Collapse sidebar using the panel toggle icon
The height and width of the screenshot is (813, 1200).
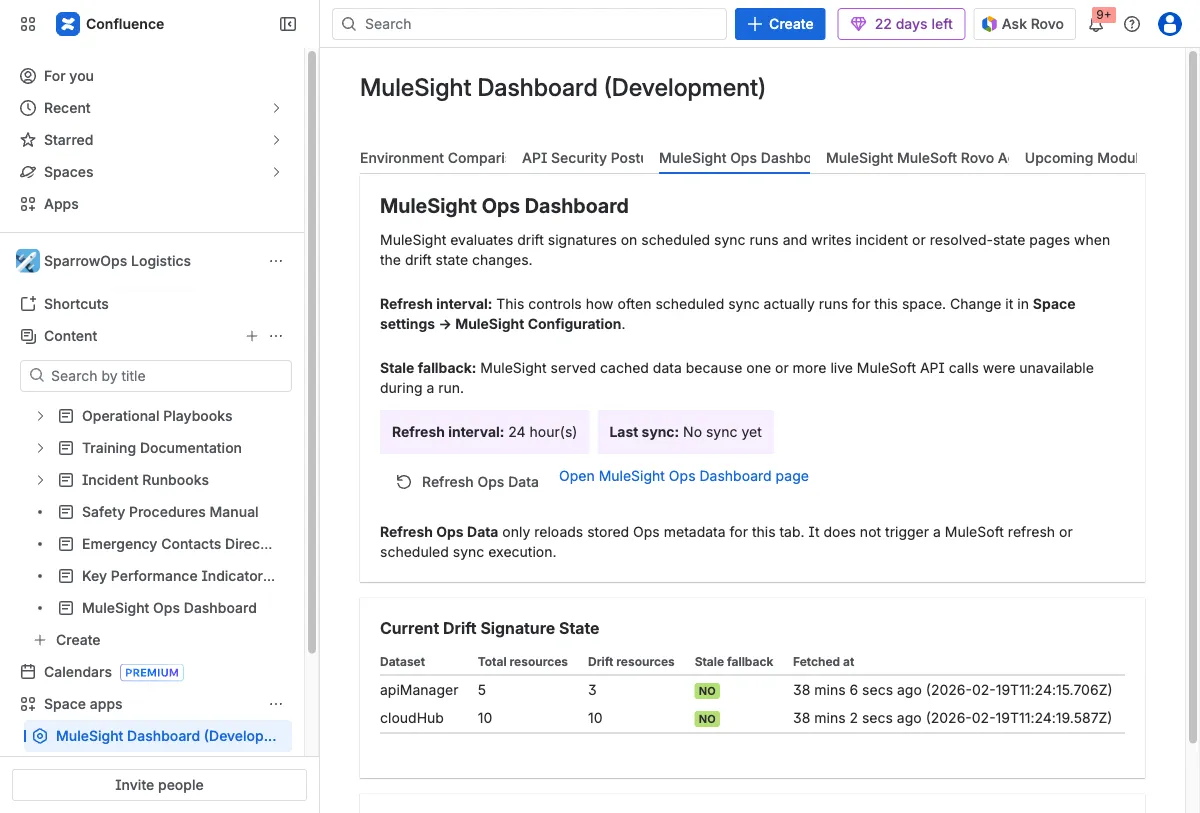[288, 24]
